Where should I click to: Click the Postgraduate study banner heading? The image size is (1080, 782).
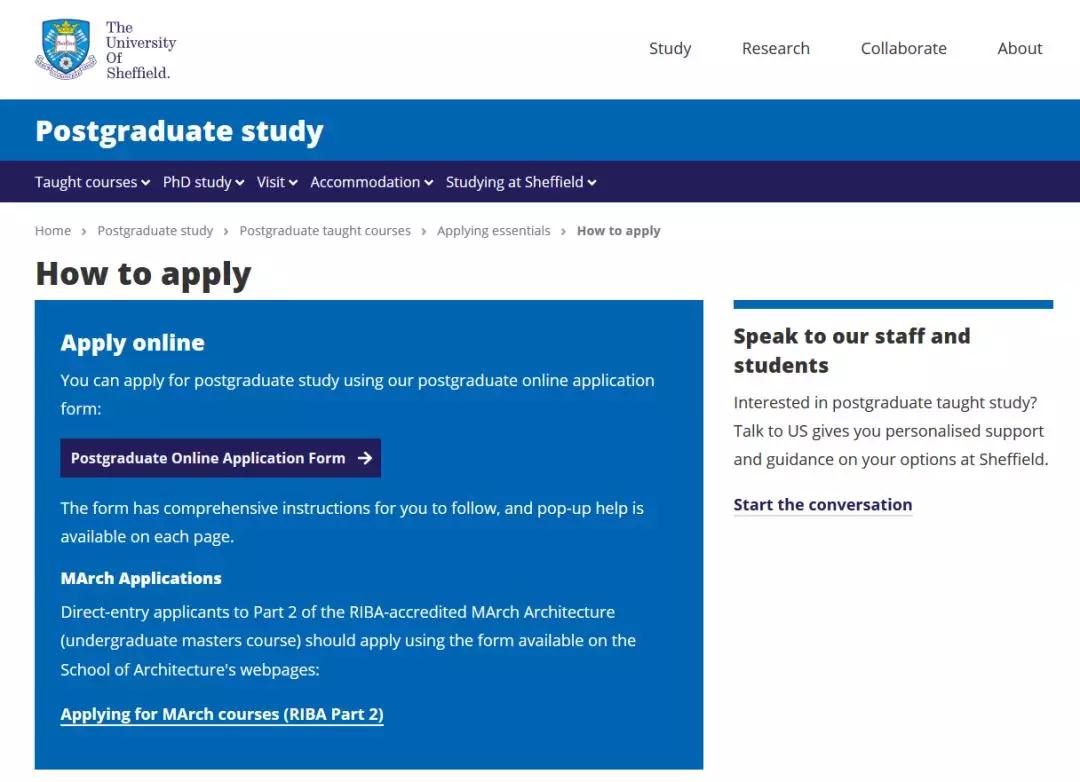tap(179, 131)
